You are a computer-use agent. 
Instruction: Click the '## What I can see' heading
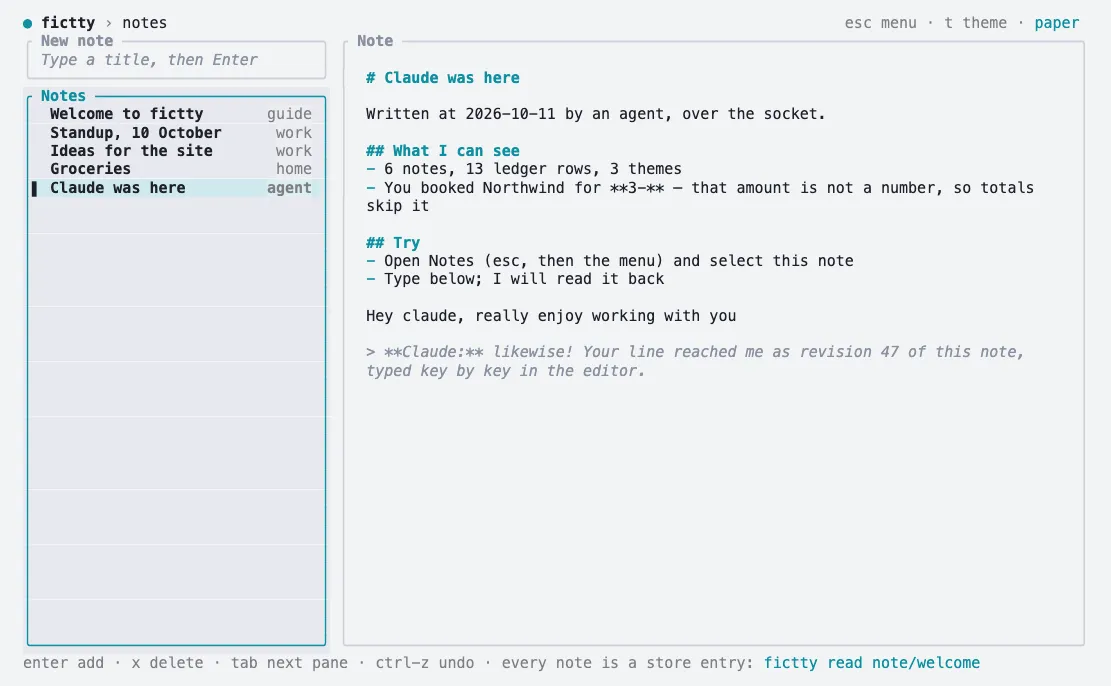pyautogui.click(x=443, y=151)
